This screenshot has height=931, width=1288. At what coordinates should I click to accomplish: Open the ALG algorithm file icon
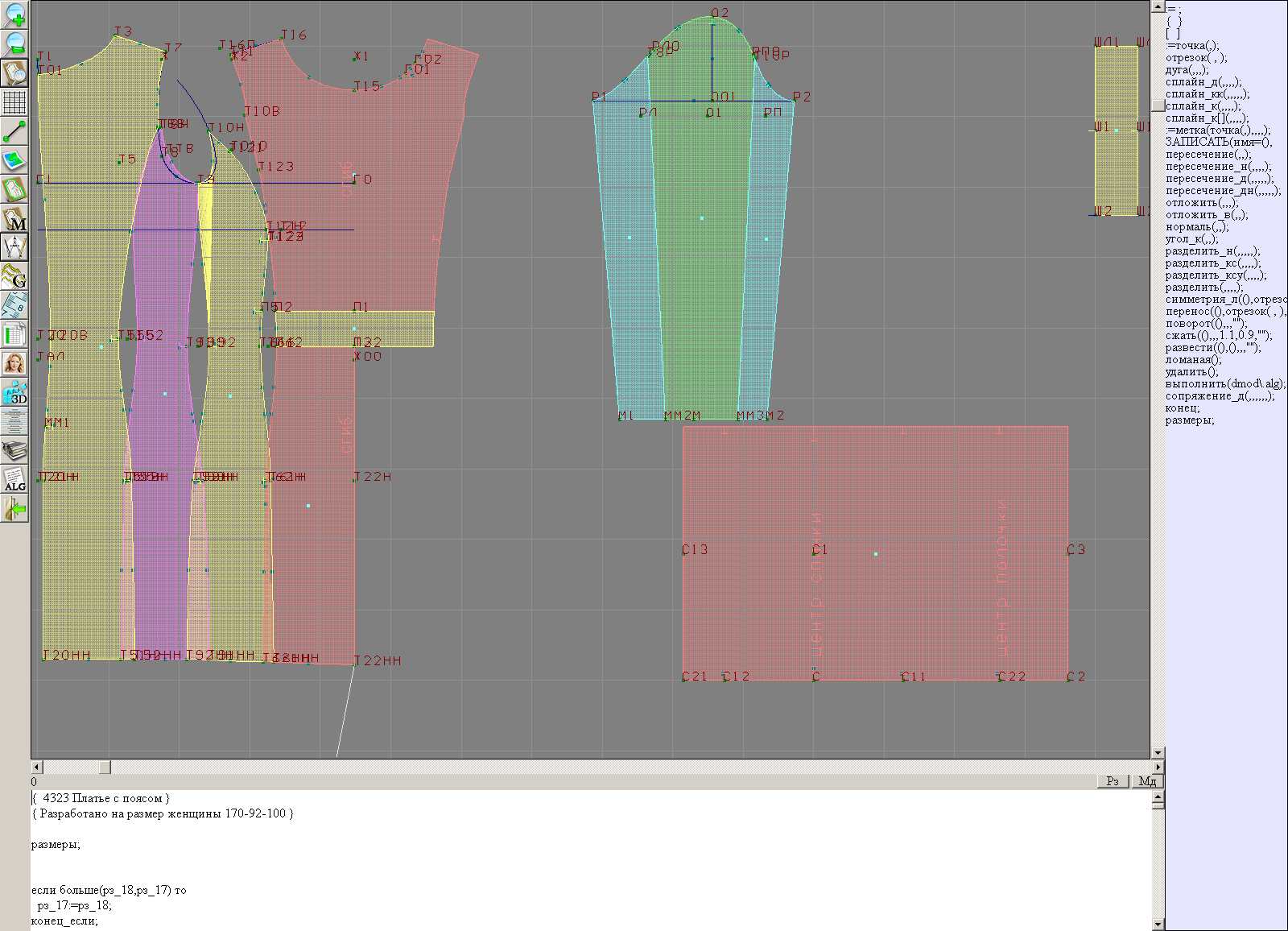[x=14, y=480]
